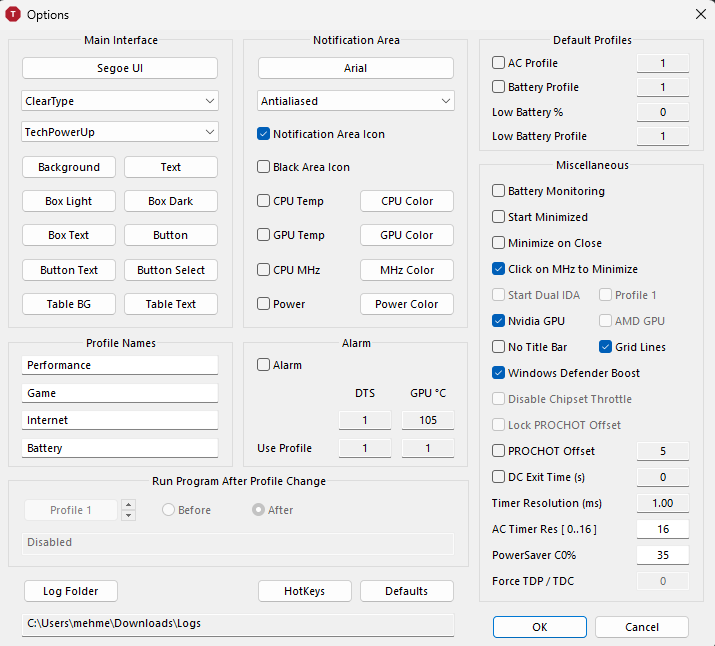Pick the Background color button

pyautogui.click(x=69, y=167)
